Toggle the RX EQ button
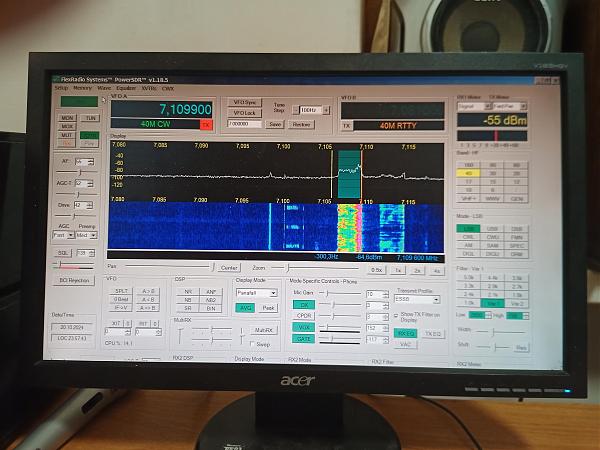This screenshot has height=450, width=600. click(x=406, y=332)
